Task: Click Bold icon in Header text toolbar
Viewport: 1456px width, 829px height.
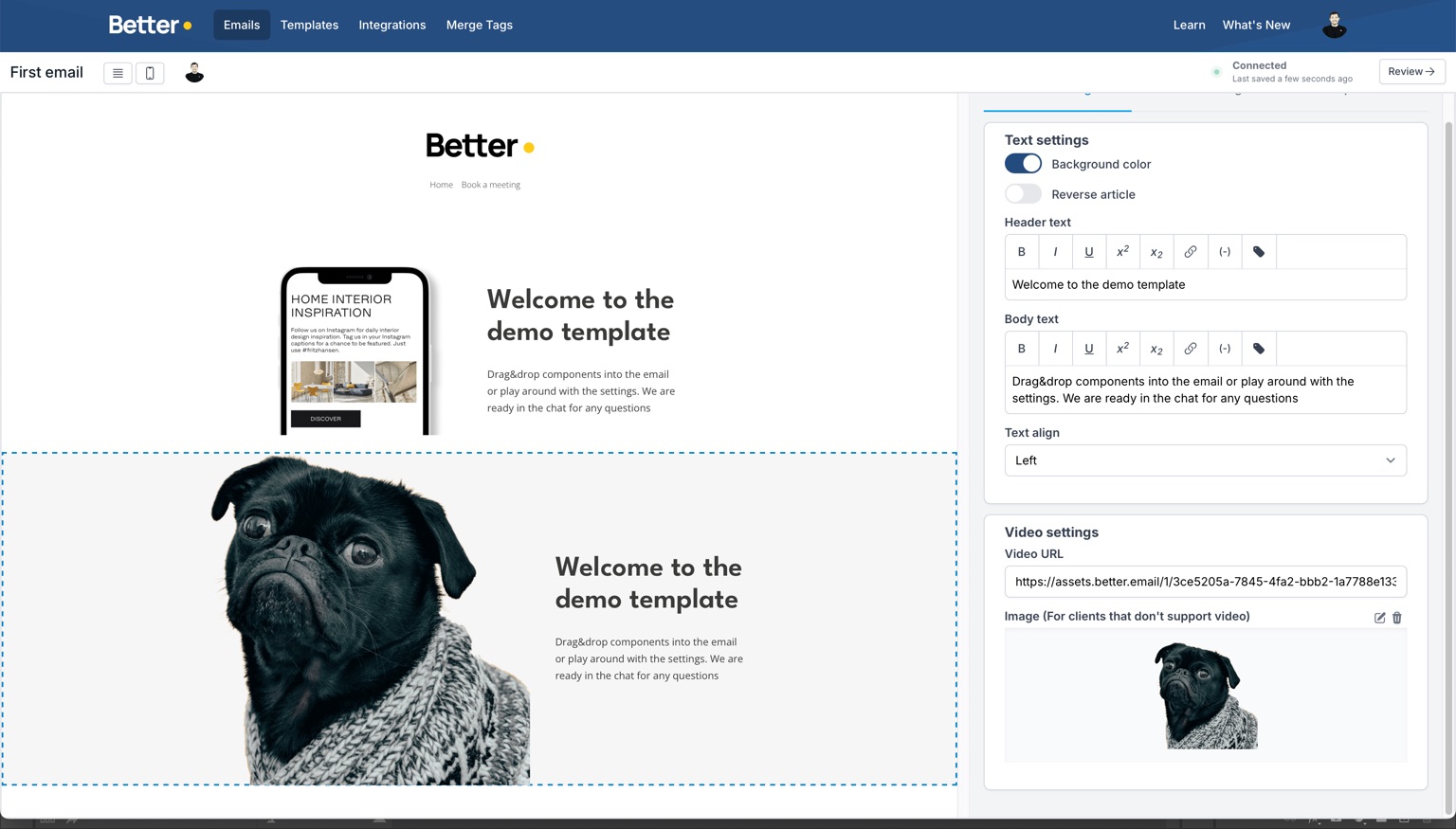Action: pos(1021,252)
